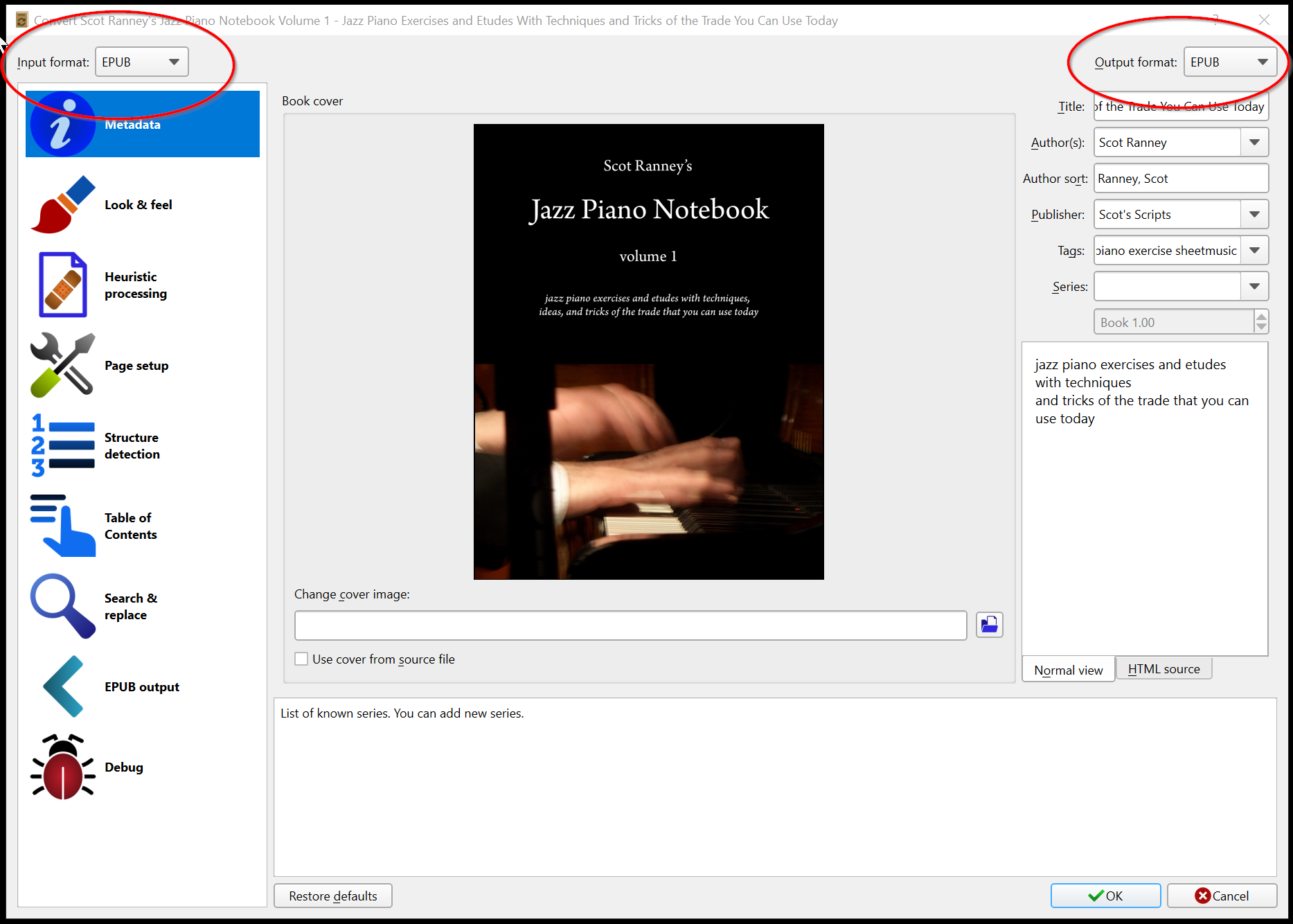Expand the Output format dropdown
1293x924 pixels.
tap(1230, 62)
